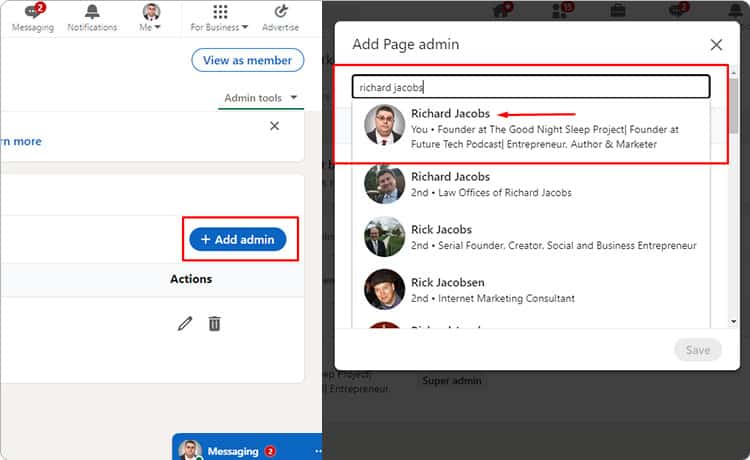Click the Add admin button
The image size is (750, 460).
[x=238, y=239]
